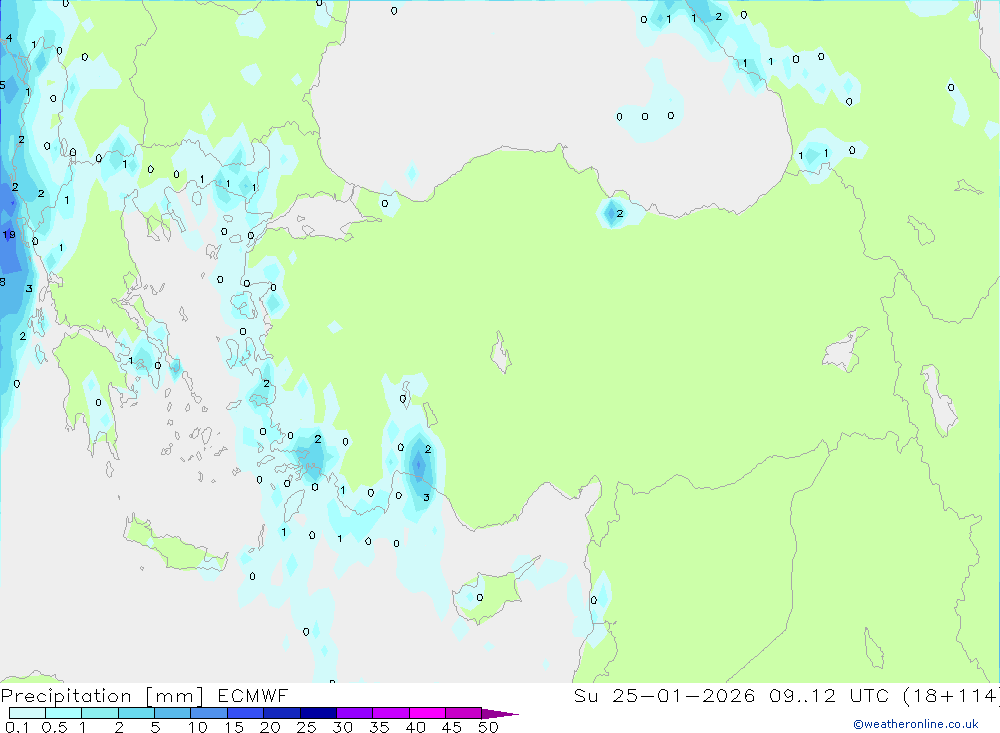Select the 15–20 mm royal blue swatch
The image size is (1000, 733).
click(x=246, y=713)
